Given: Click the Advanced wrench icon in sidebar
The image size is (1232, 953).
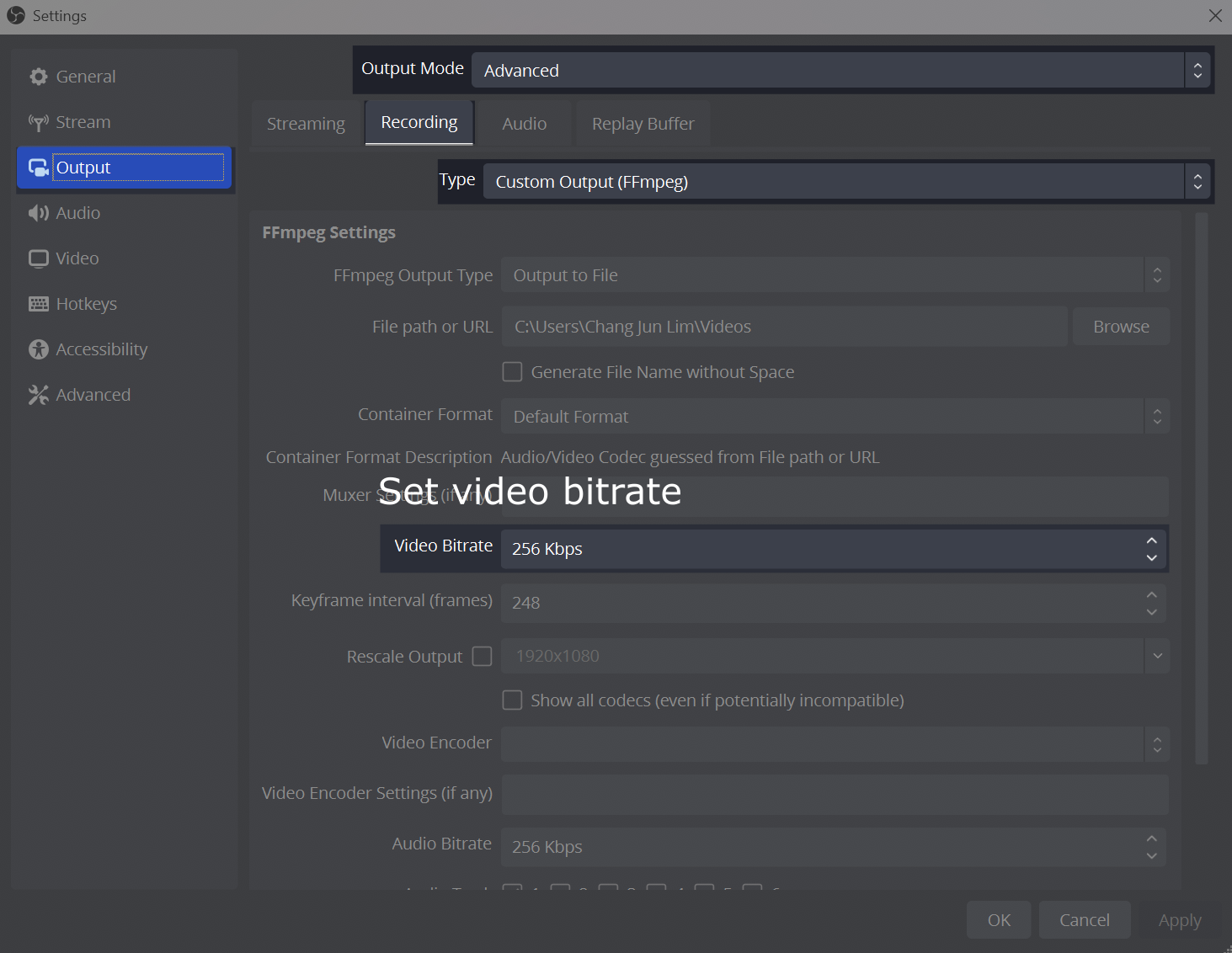Looking at the screenshot, I should 39,394.
